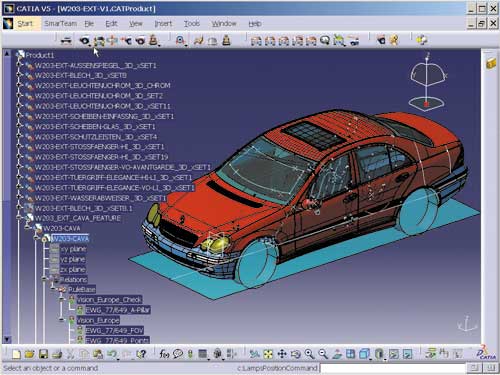Select W203-EXT-TUERGRIFF-ELEGANCE-HI-LI_3D_xSET1 in tree
This screenshot has height=375, width=500.
pos(114,177)
